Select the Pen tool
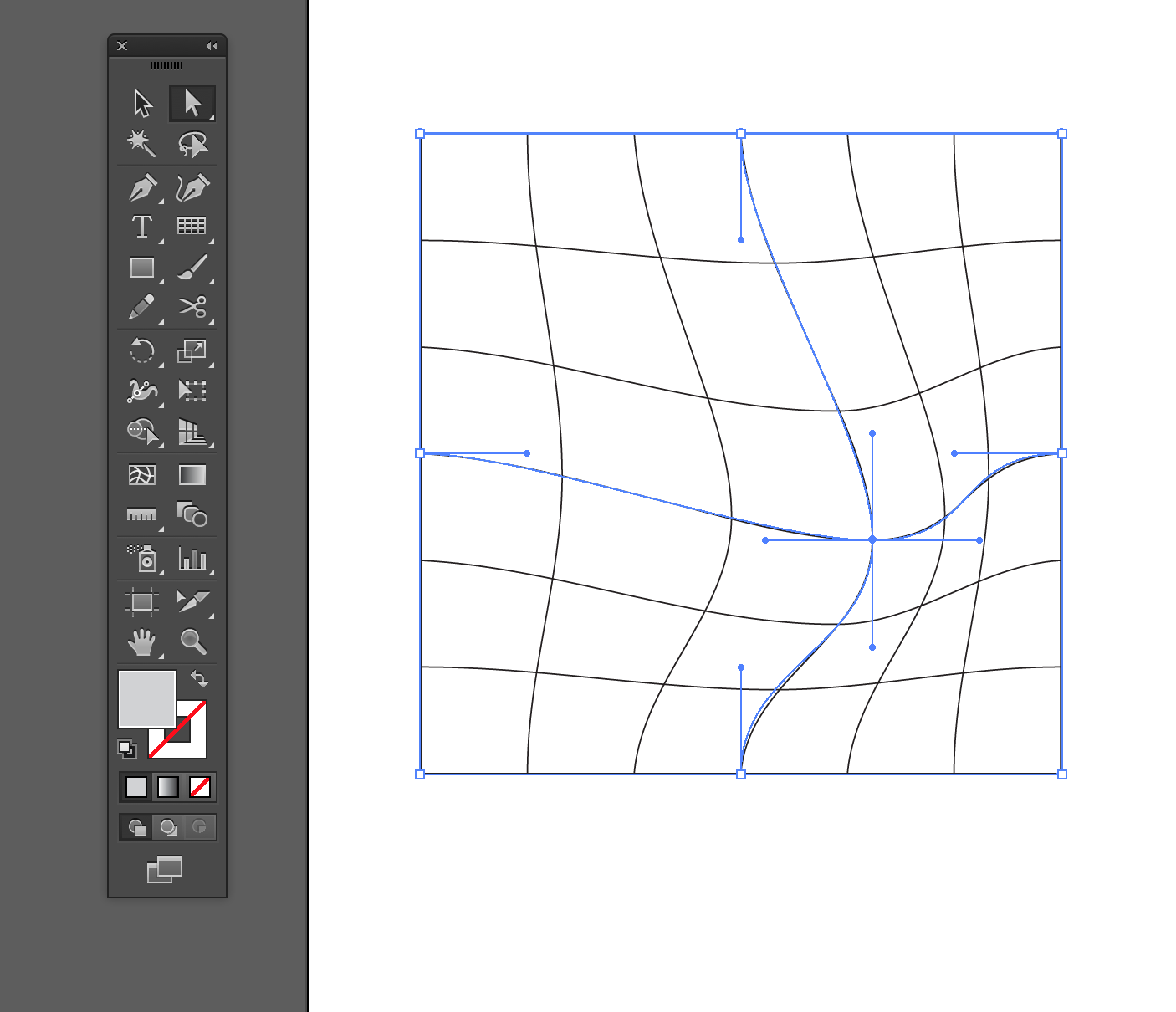The height and width of the screenshot is (1012, 1176). 142,187
